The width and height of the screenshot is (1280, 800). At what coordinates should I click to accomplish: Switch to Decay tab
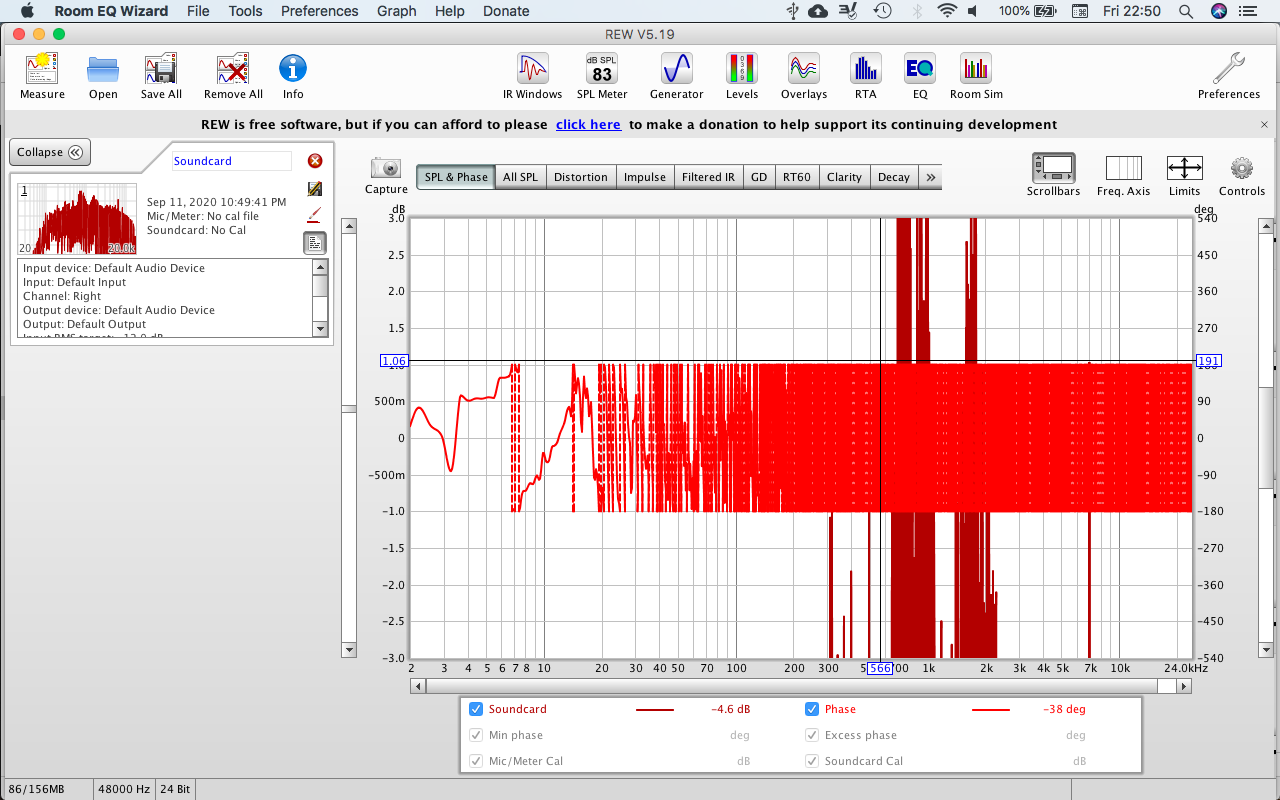(894, 177)
